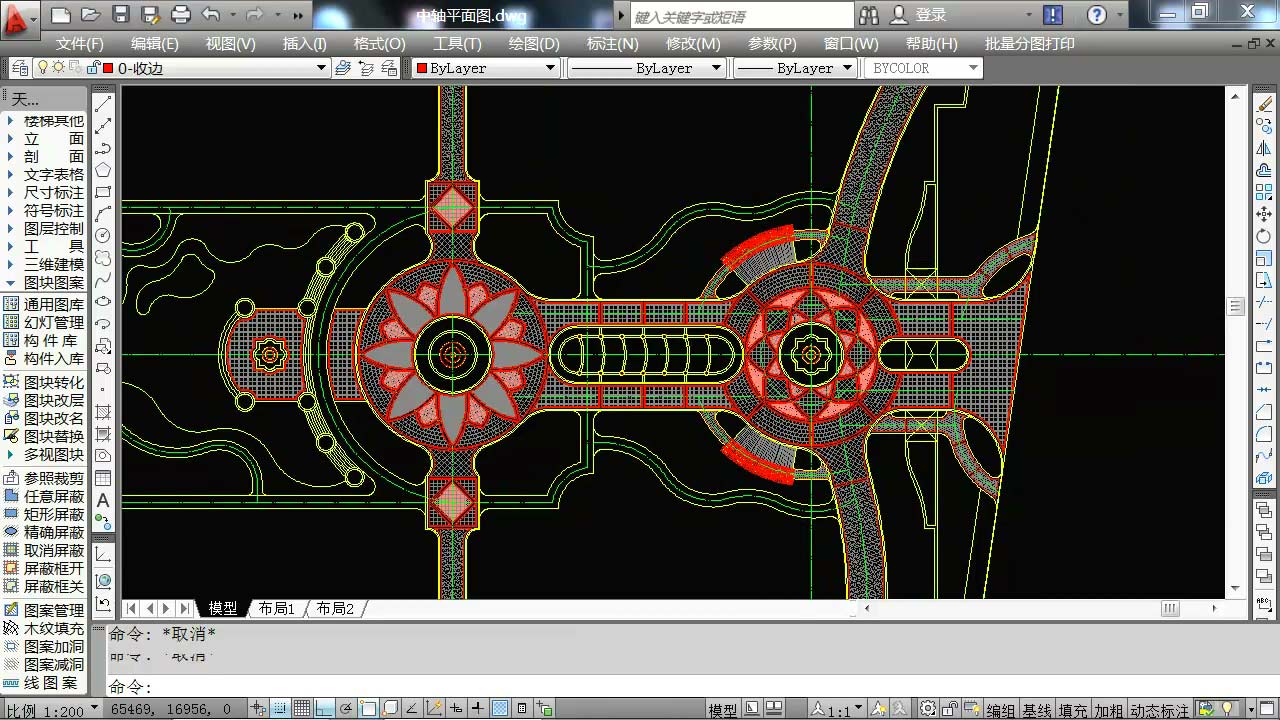This screenshot has width=1280, height=720.
Task: Select the Rotate modify tool
Action: (x=1264, y=236)
